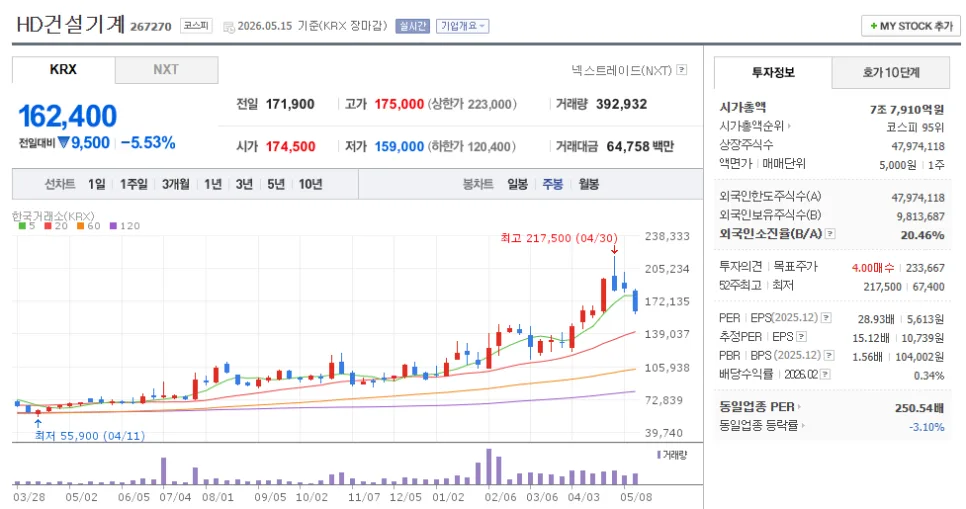966x509 pixels.
Task: Click the stock code 267270
Action: (x=151, y=26)
